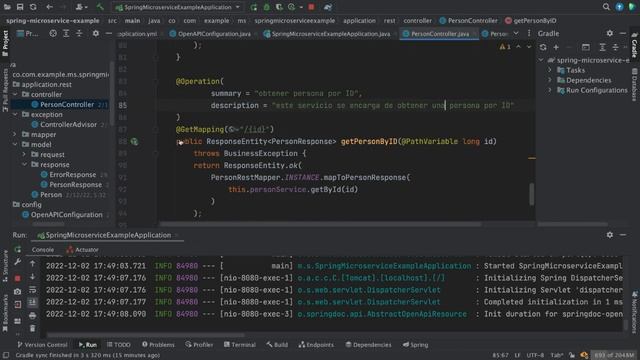
Task: Click the Build project hammer icon
Action: pyautogui.click(x=100, y=7)
